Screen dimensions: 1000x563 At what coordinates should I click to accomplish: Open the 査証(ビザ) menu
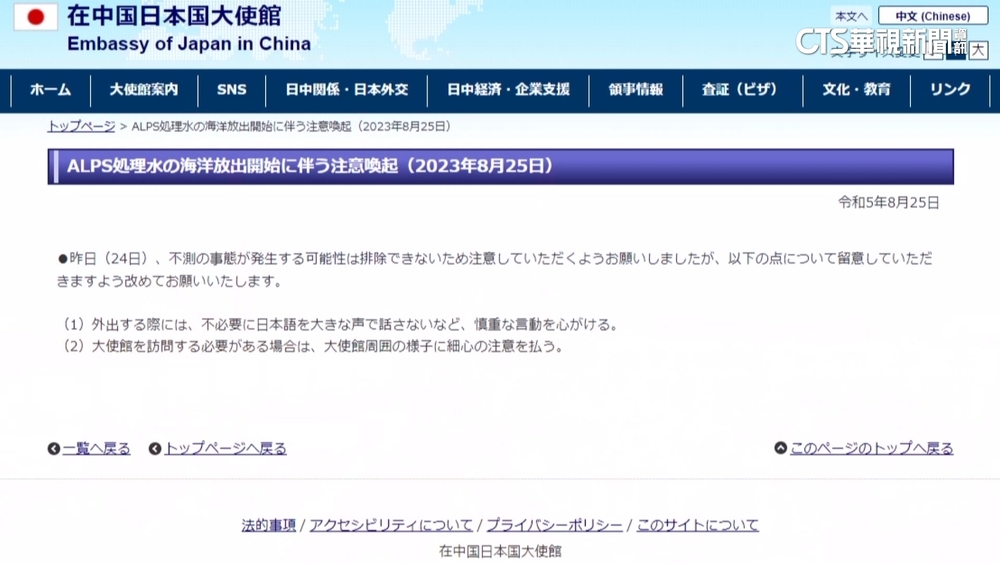coord(740,90)
